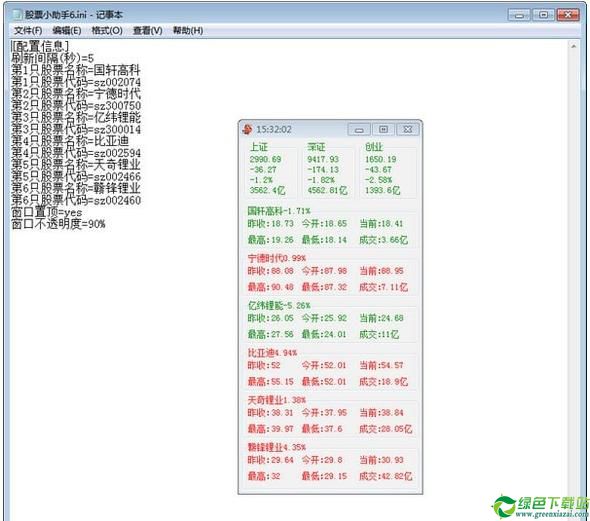Minimize the Notepad window
The width and height of the screenshot is (590, 521).
click(519, 15)
